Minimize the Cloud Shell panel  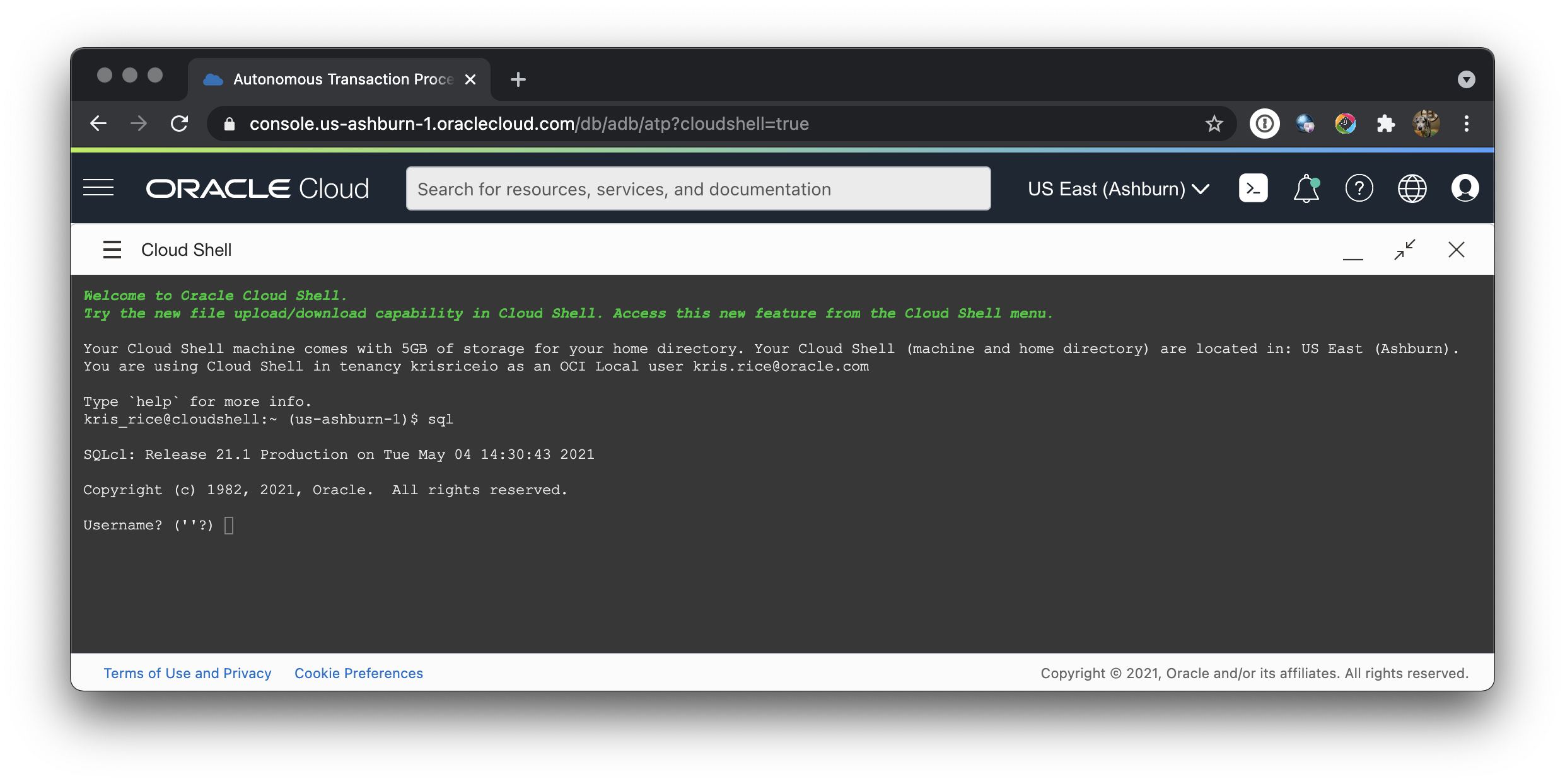coord(1353,255)
